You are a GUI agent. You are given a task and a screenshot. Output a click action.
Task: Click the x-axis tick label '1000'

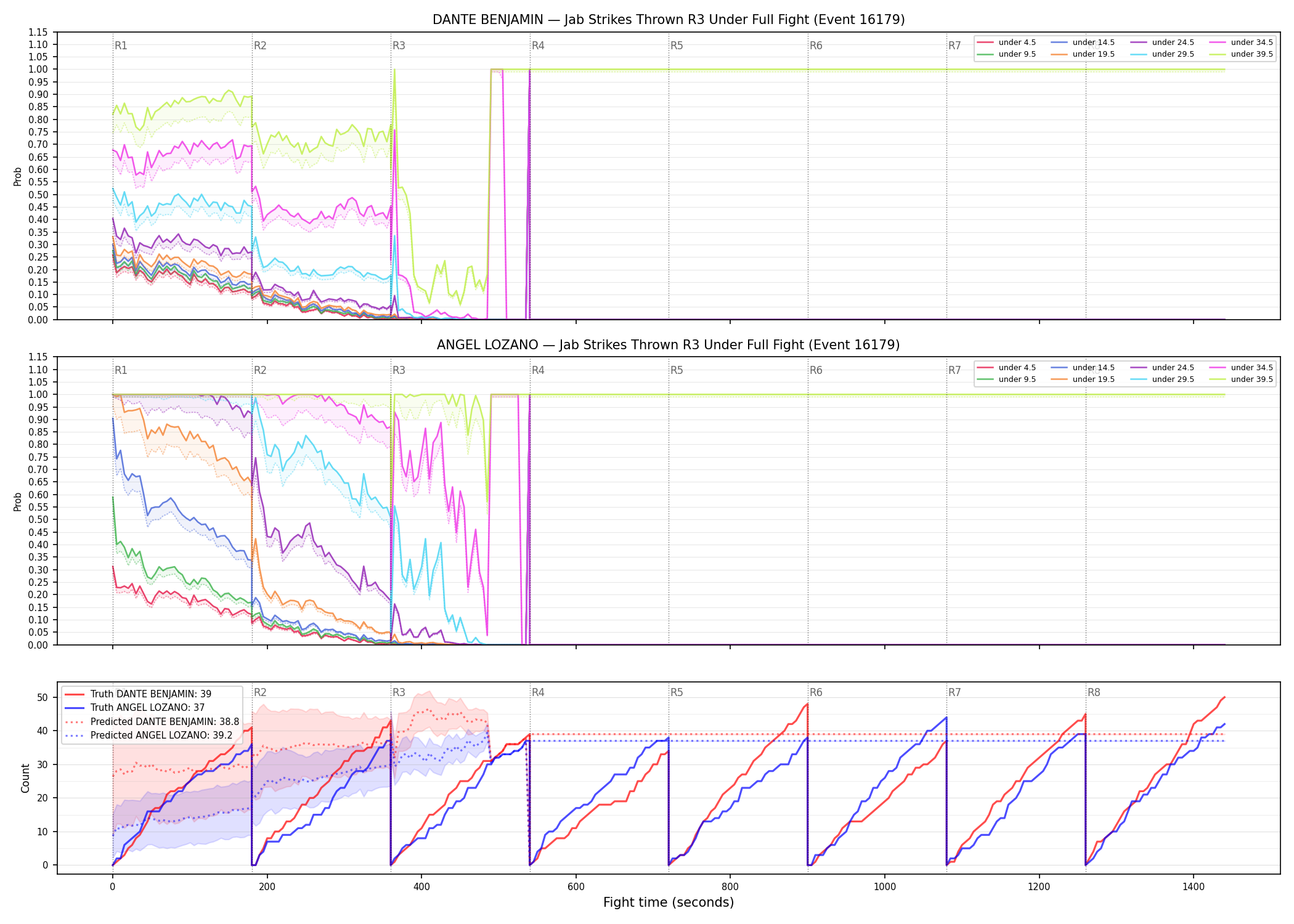point(885,887)
